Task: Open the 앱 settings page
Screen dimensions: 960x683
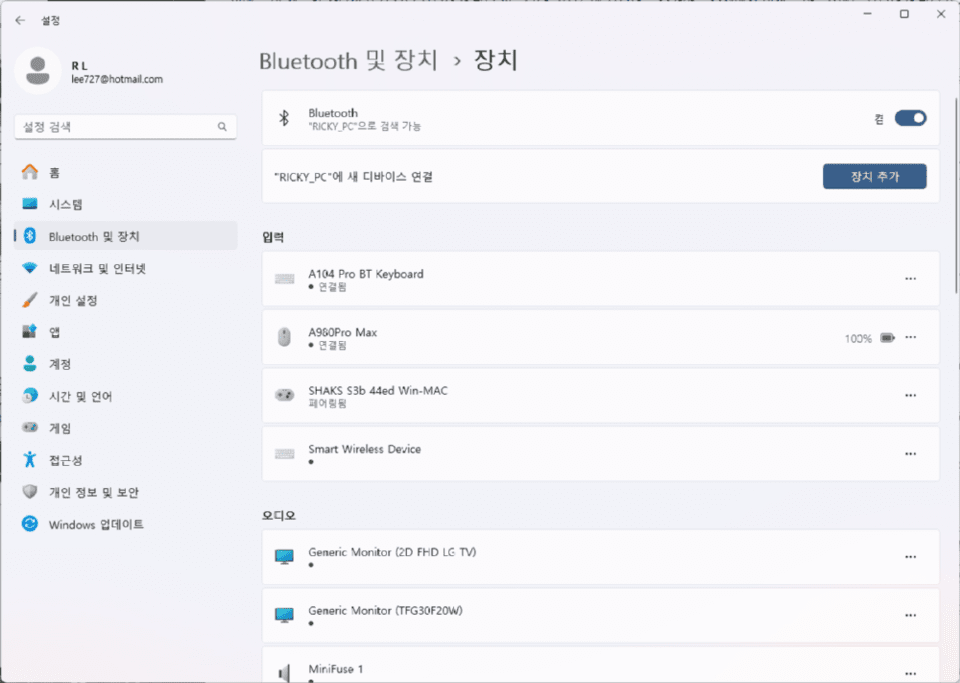Action: pos(126,332)
